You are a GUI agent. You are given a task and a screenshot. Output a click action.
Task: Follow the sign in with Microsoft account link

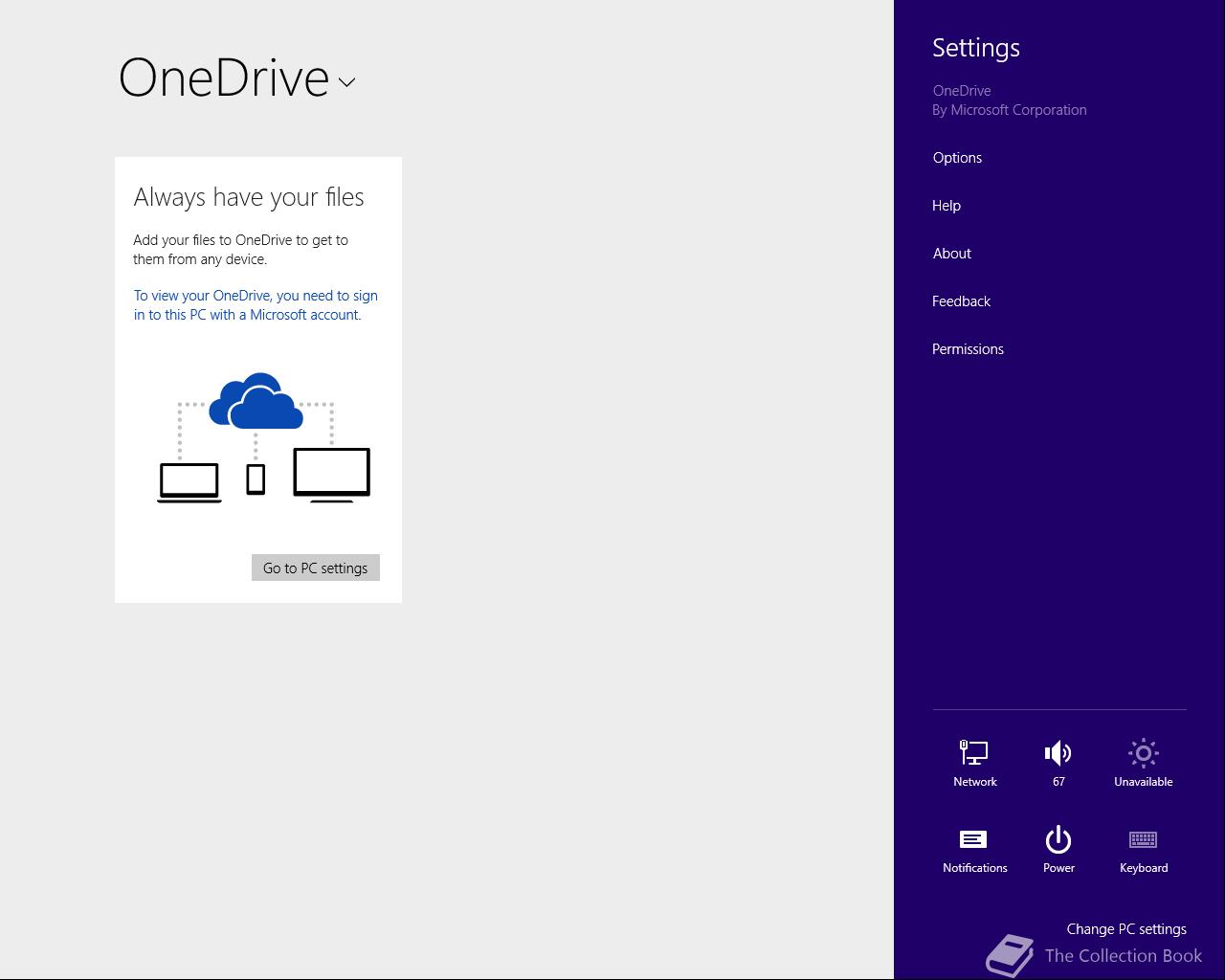(256, 305)
